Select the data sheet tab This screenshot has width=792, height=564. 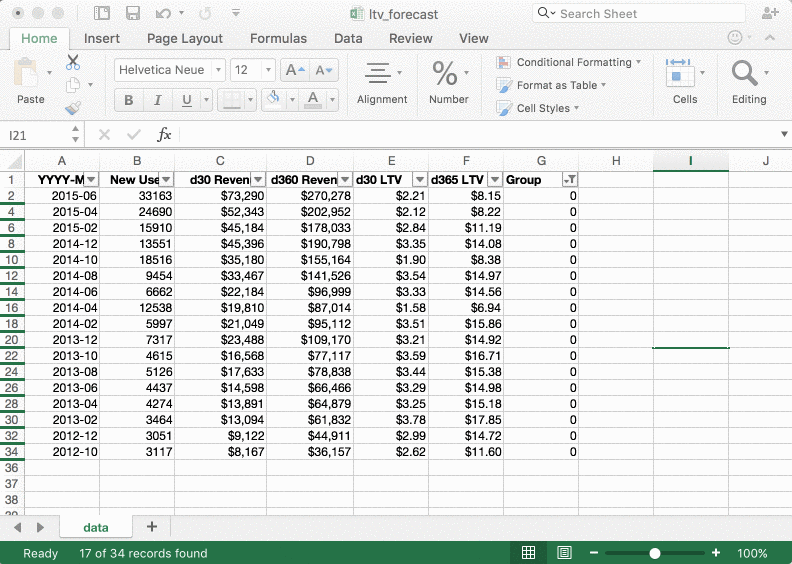pos(96,528)
